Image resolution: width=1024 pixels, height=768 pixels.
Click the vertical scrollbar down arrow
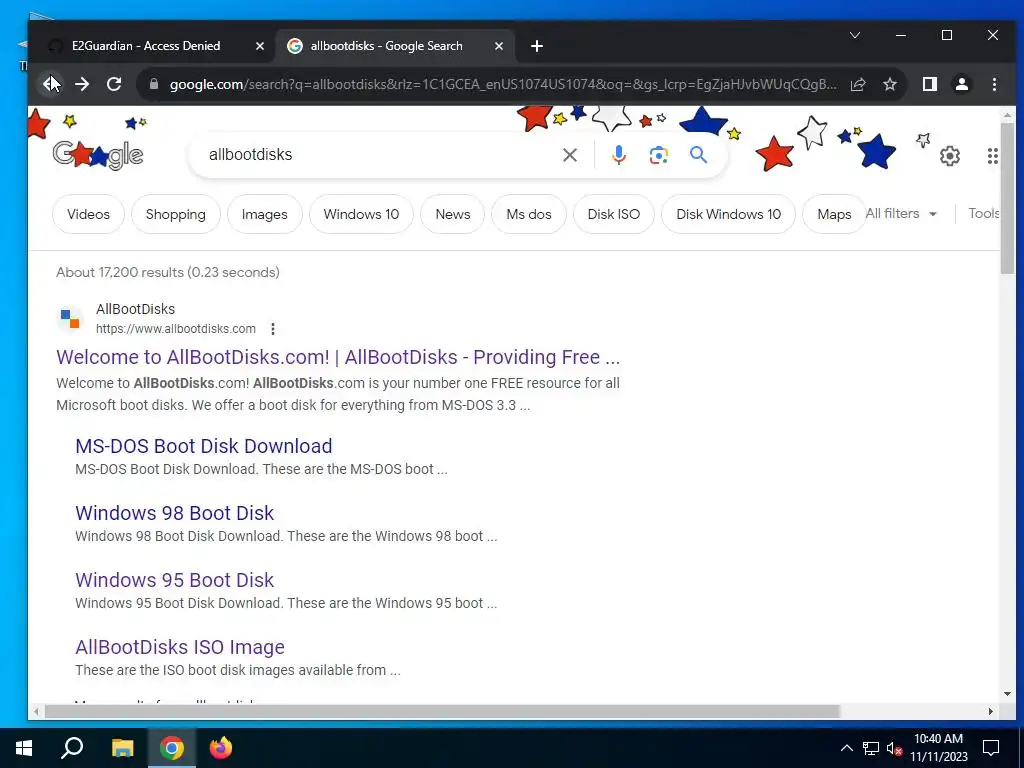[x=1007, y=694]
